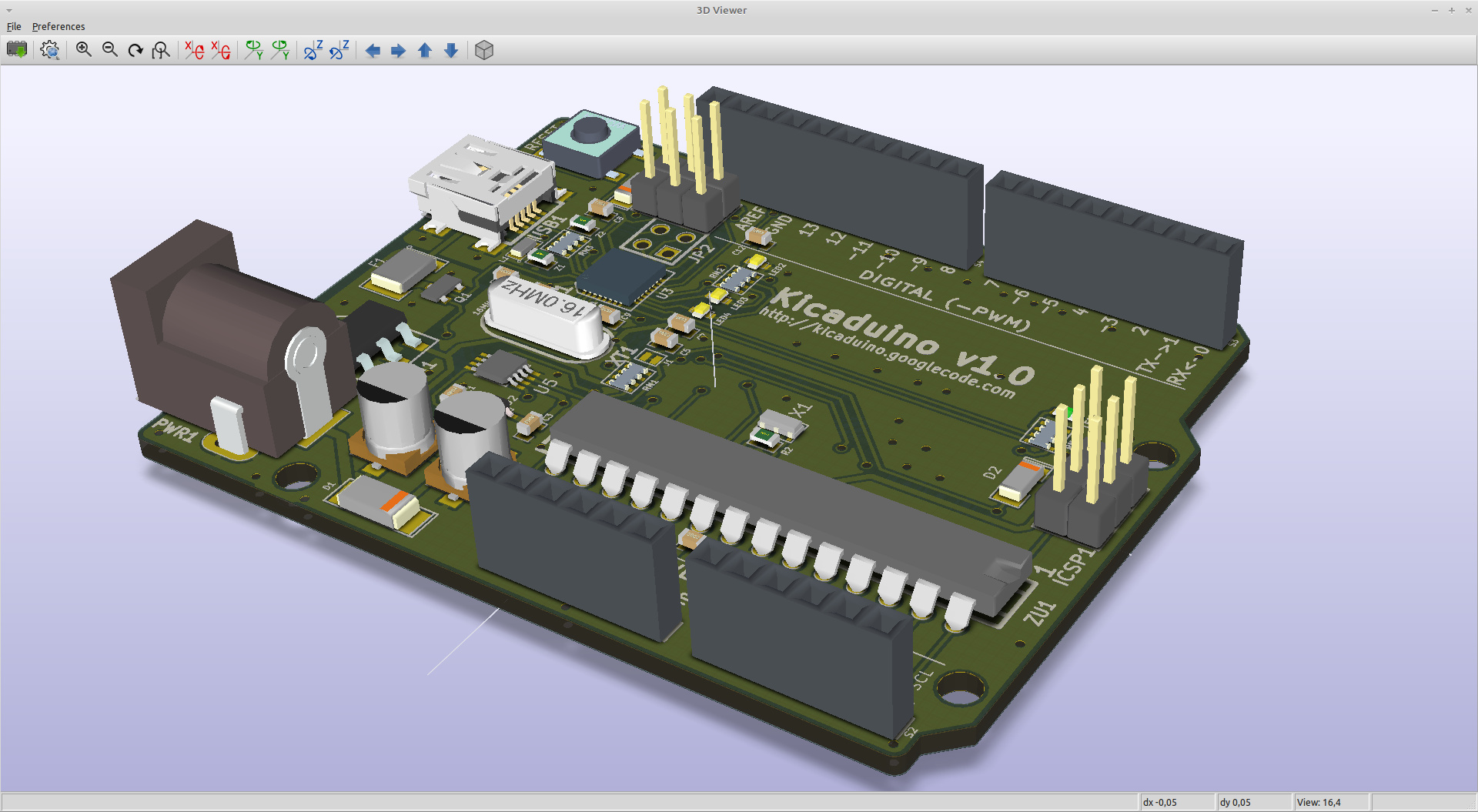This screenshot has height=812, width=1478.
Task: Open the Preferences menu
Action: pos(59,25)
